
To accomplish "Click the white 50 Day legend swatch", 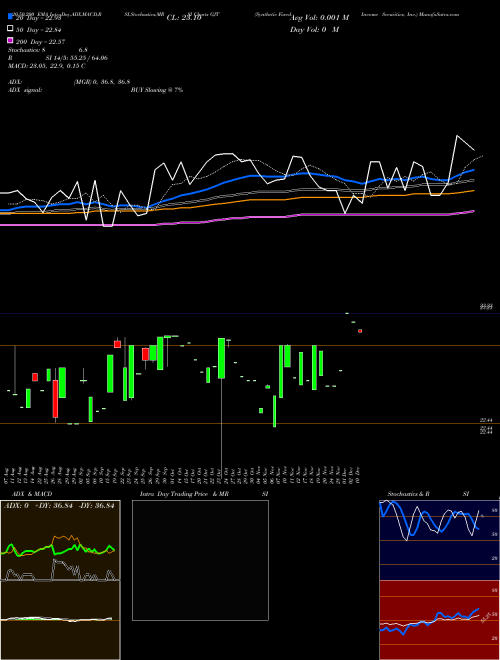I will click(x=11, y=29).
